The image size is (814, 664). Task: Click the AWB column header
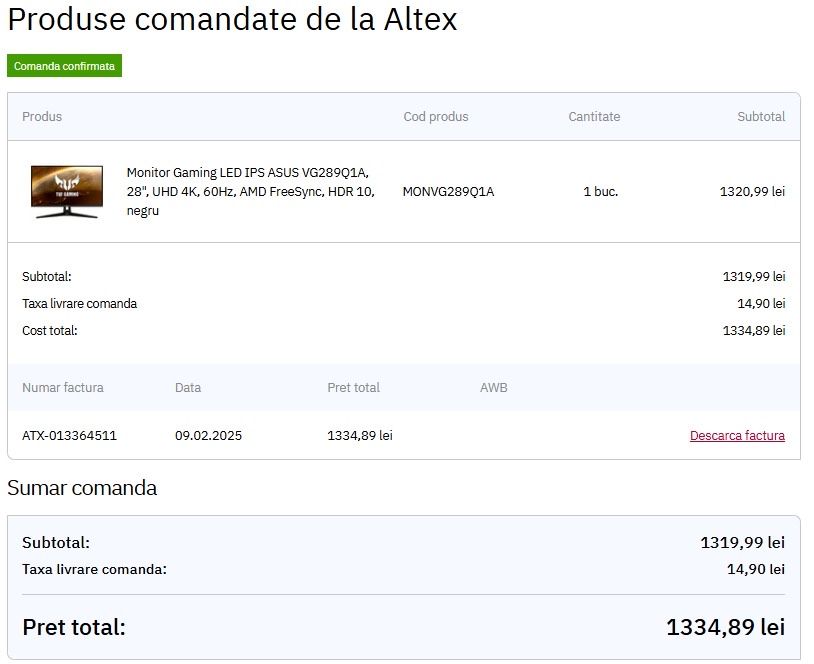pos(493,388)
